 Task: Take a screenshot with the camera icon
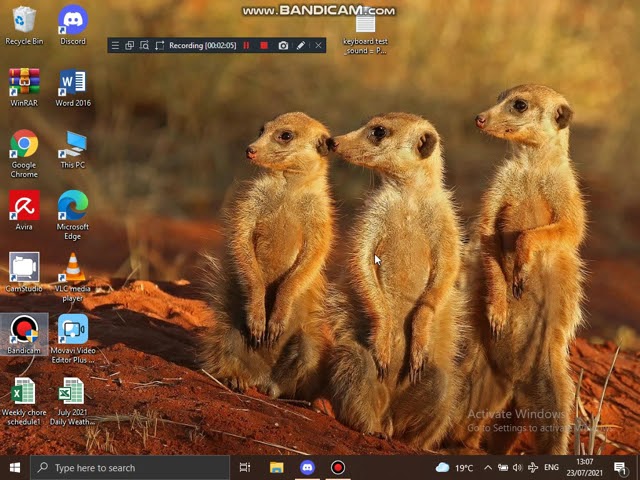[283, 45]
